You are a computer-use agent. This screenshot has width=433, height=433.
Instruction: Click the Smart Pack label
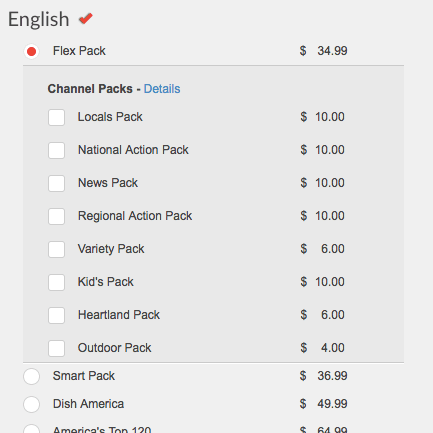tap(84, 376)
